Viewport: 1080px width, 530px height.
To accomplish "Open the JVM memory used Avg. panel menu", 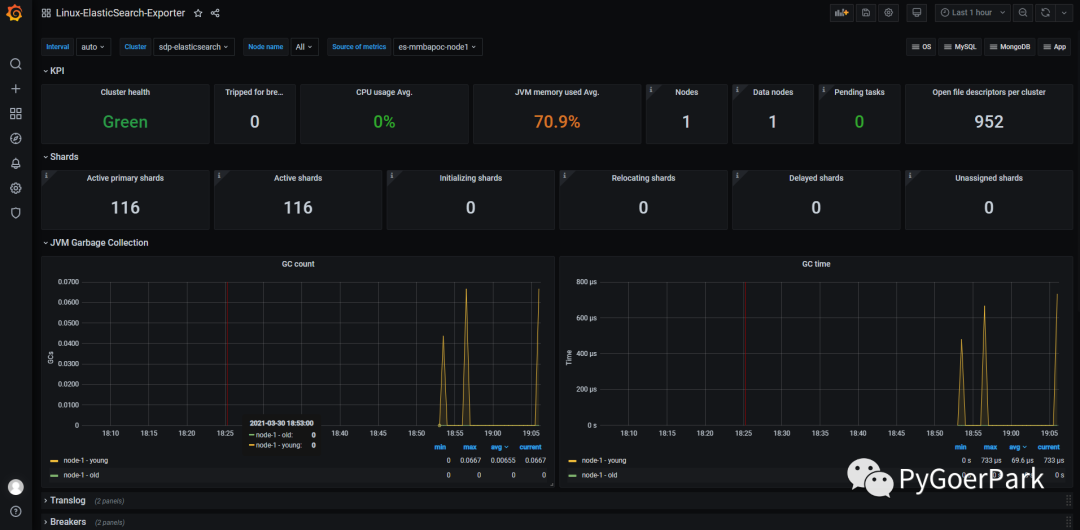I will pos(557,92).
